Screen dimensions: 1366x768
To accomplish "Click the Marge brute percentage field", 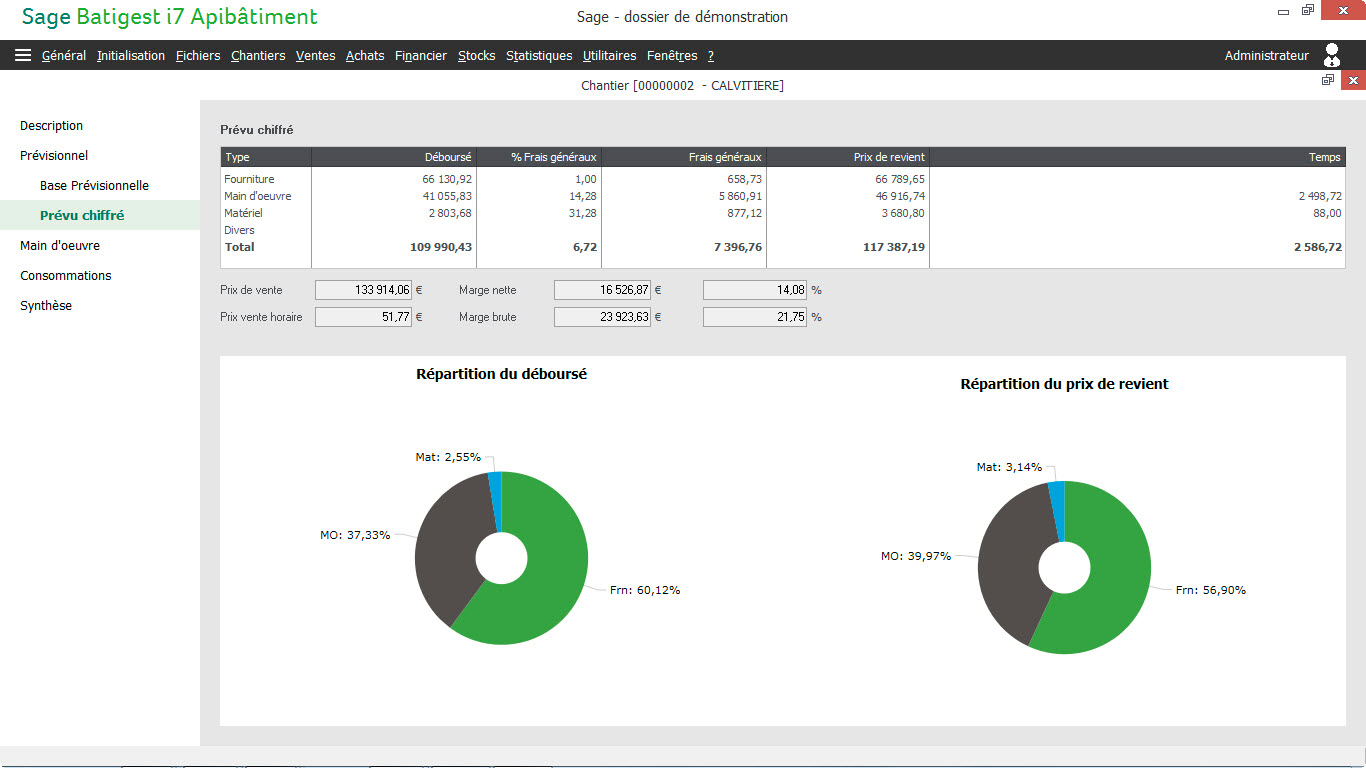I will (754, 317).
